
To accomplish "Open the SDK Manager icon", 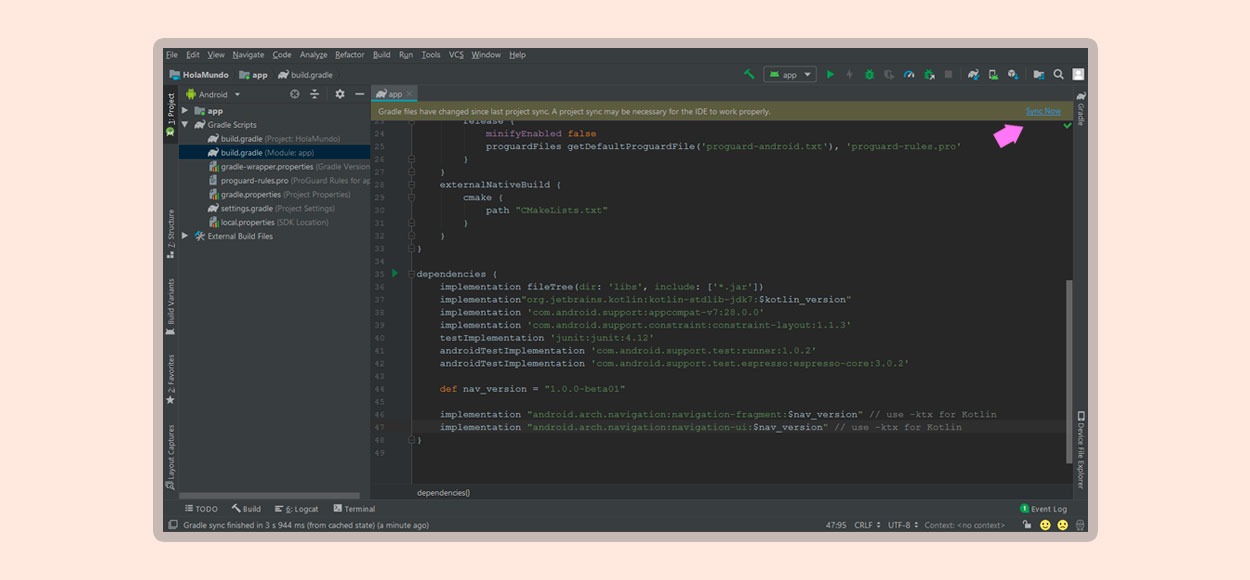I will (x=1013, y=74).
